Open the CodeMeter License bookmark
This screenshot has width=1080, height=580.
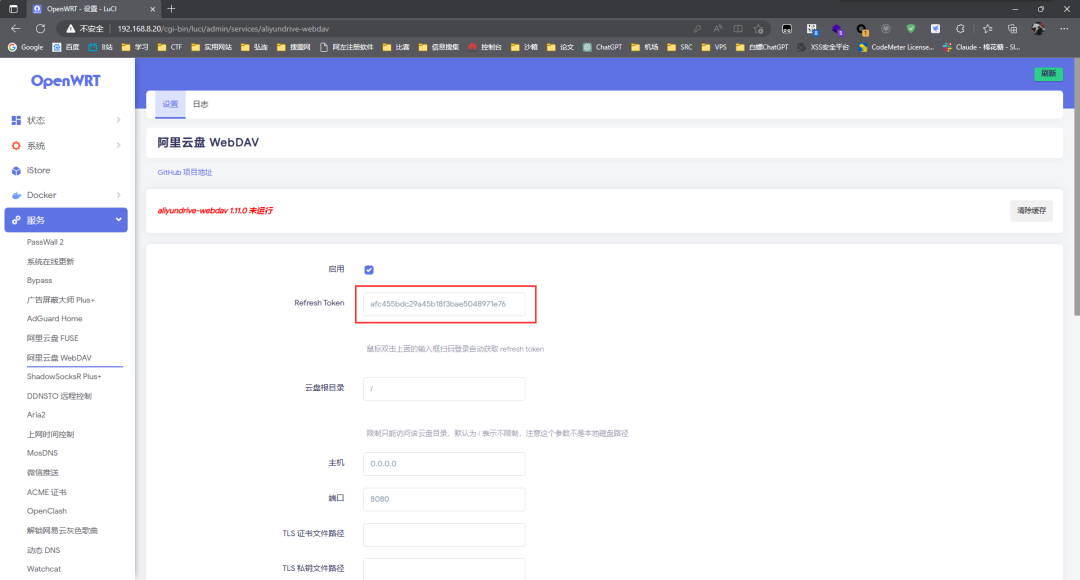click(x=896, y=48)
